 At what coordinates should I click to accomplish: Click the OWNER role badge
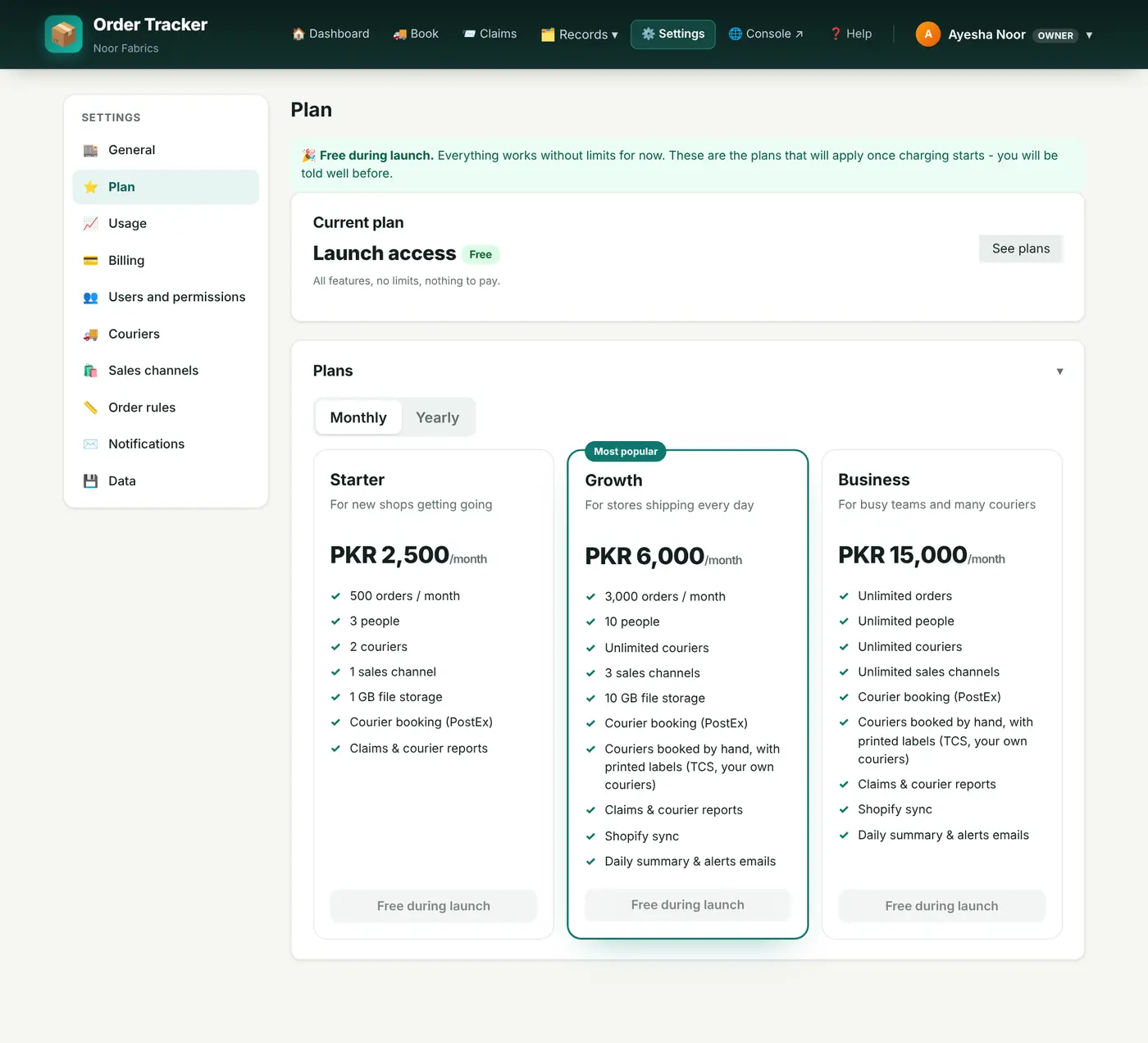point(1055,35)
